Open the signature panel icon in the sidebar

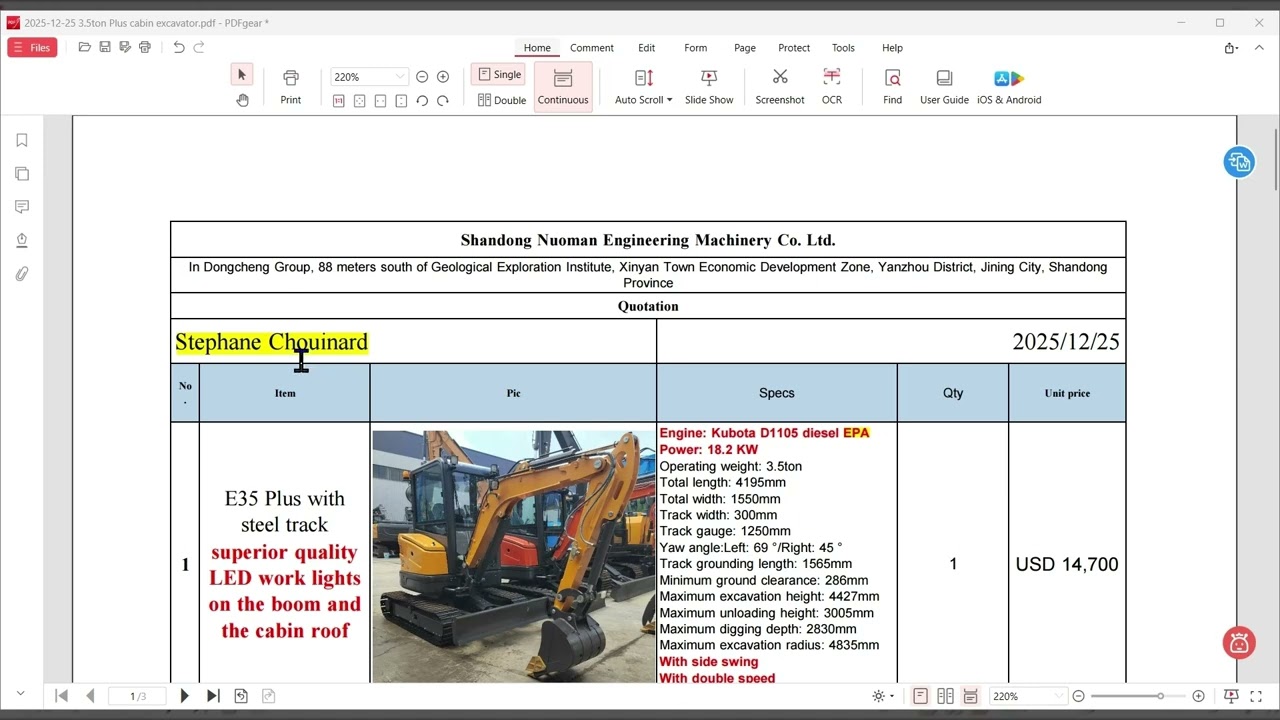22,240
